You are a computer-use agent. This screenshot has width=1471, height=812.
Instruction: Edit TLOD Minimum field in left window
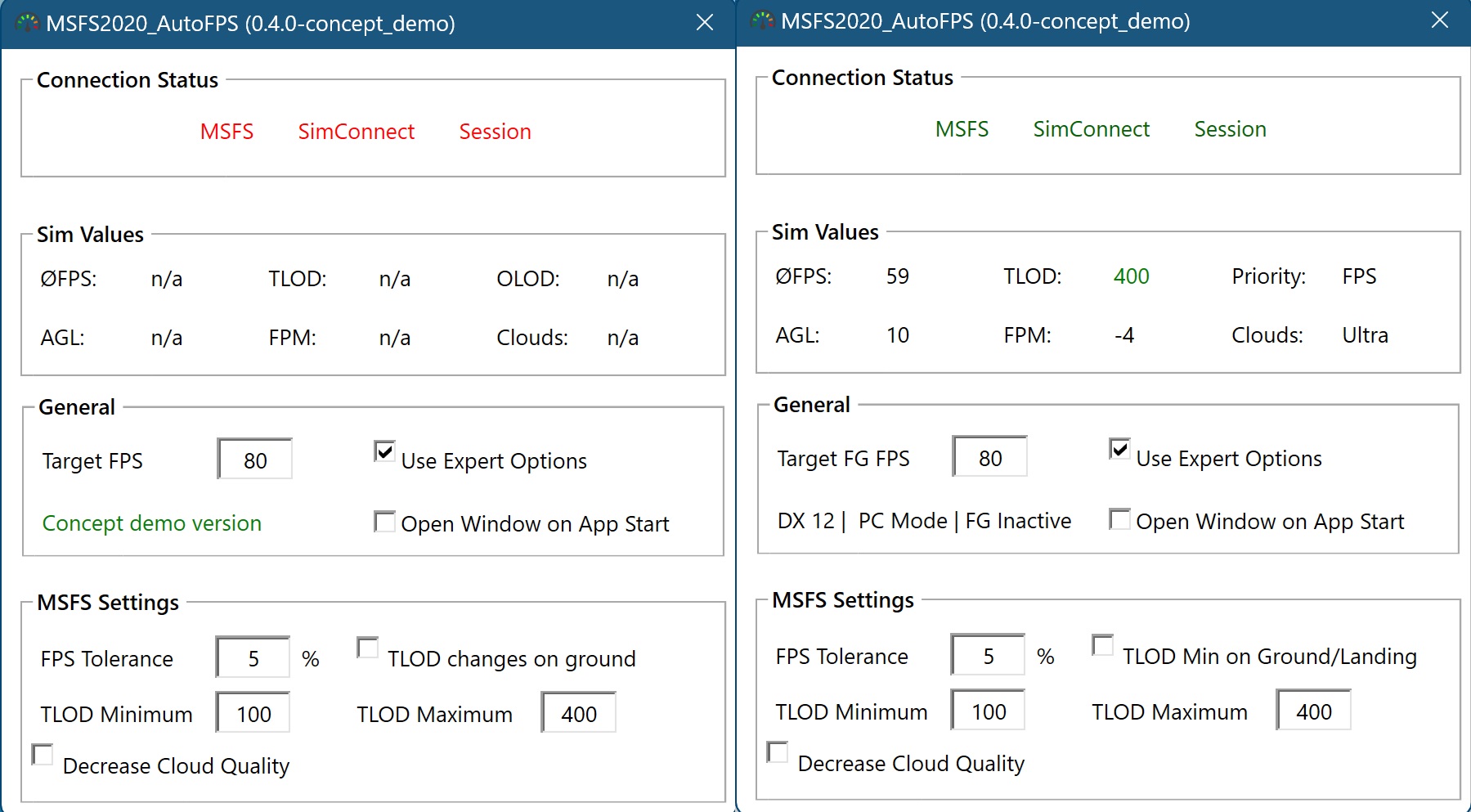pos(253,713)
